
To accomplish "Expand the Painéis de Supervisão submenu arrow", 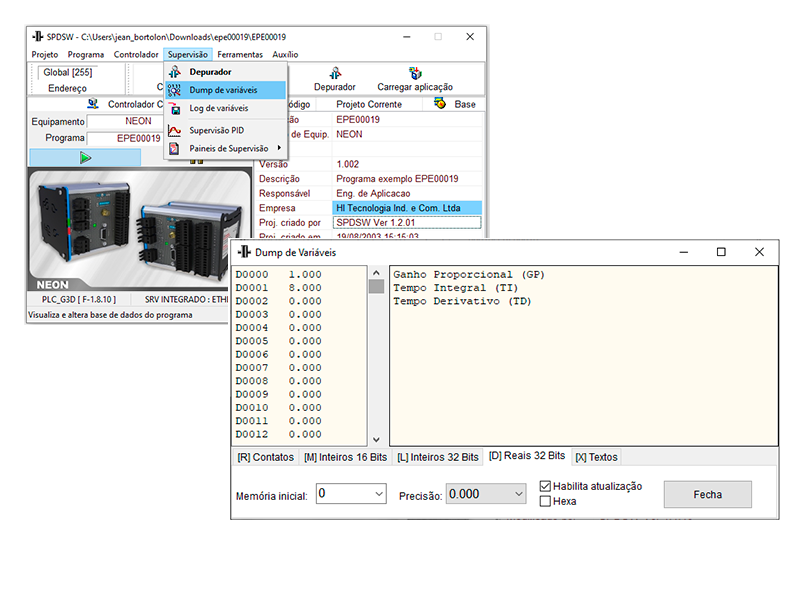I will click(279, 148).
